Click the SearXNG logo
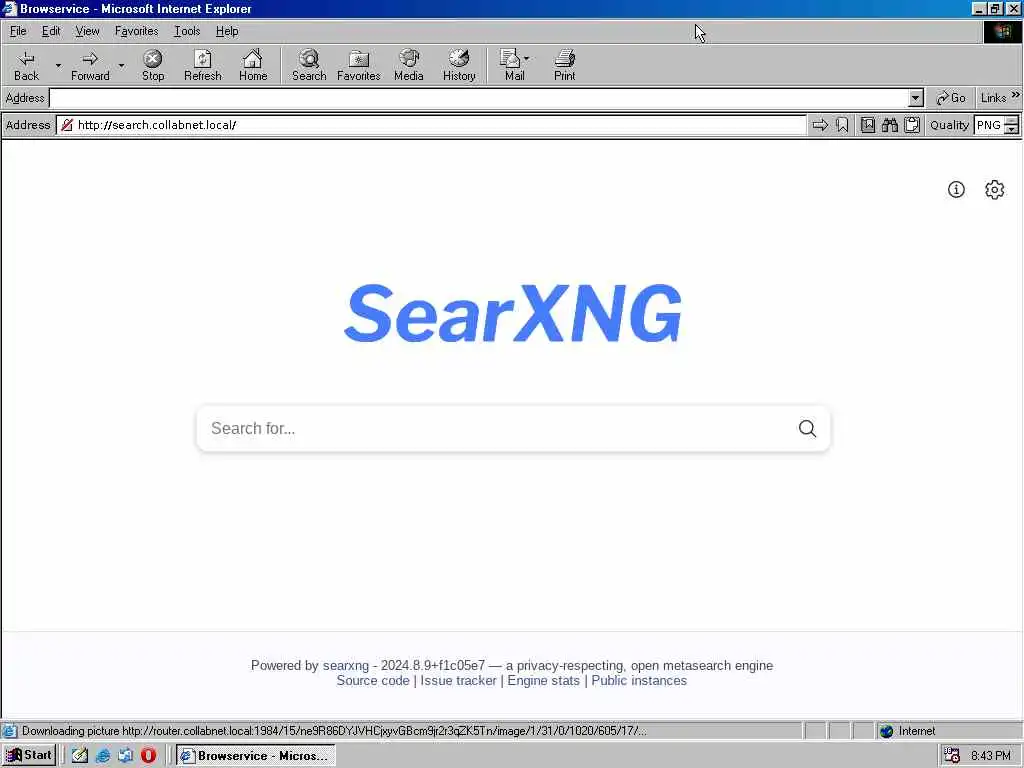 513,313
